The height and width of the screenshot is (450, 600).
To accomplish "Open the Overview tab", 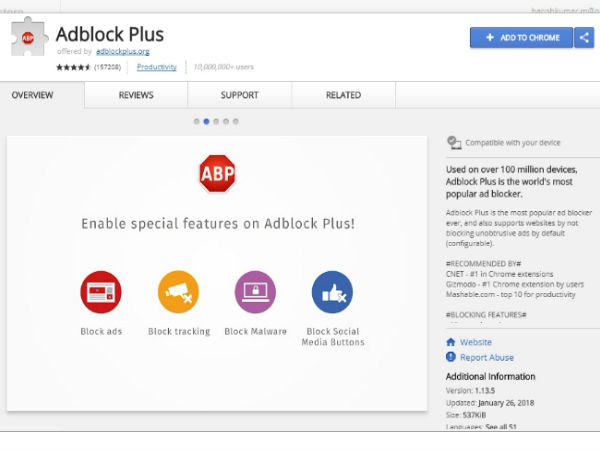I will [x=42, y=95].
